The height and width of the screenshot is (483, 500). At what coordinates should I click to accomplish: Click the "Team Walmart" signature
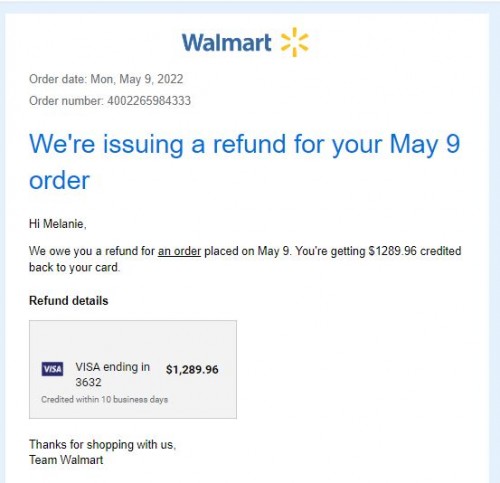point(66,460)
